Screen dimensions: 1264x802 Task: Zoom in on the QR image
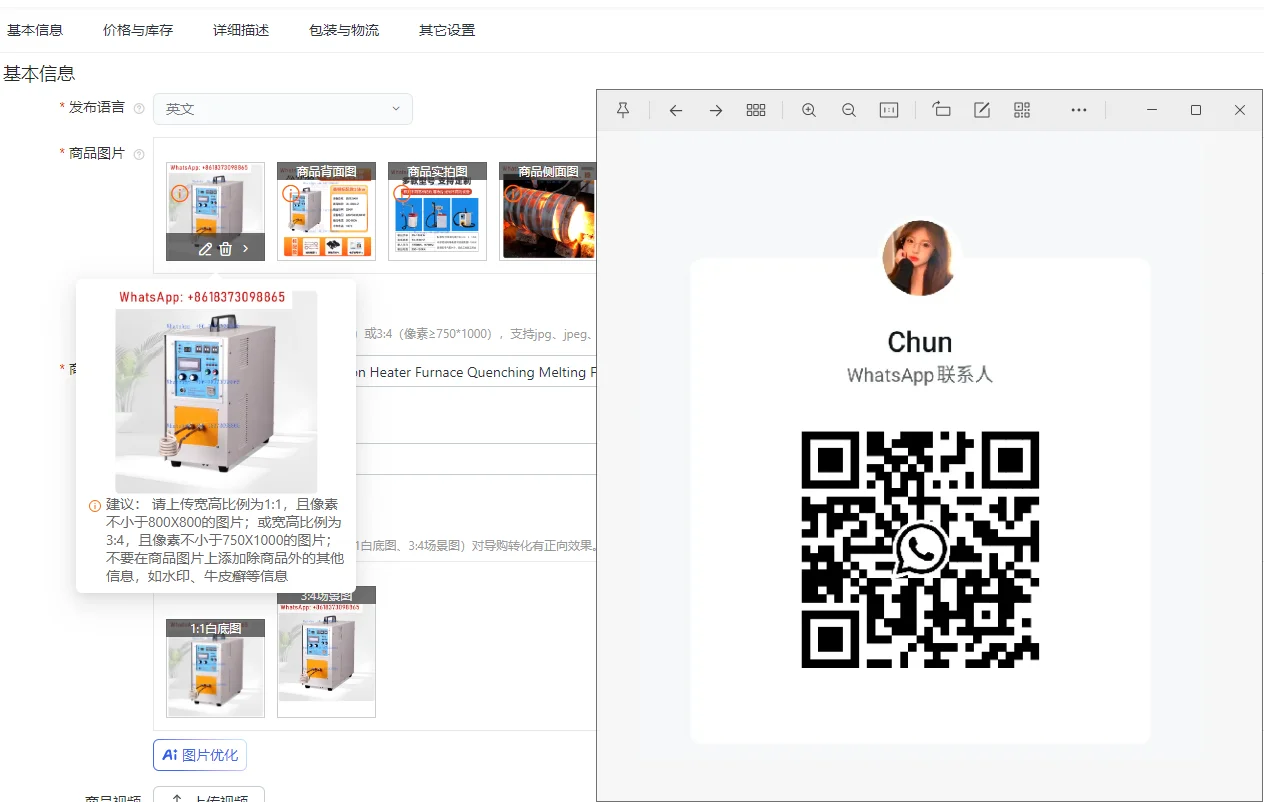(x=809, y=110)
